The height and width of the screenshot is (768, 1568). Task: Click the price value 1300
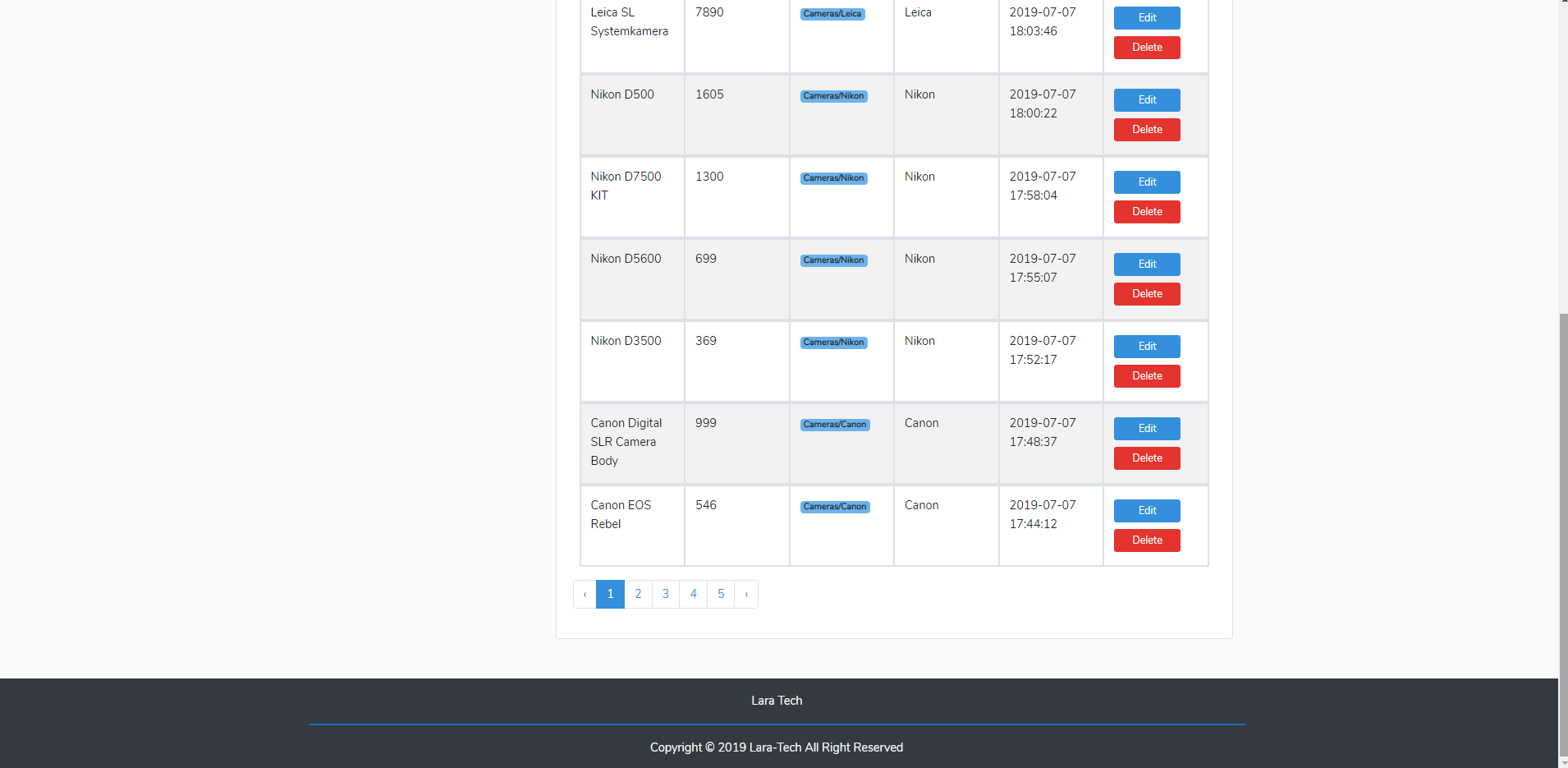point(709,177)
